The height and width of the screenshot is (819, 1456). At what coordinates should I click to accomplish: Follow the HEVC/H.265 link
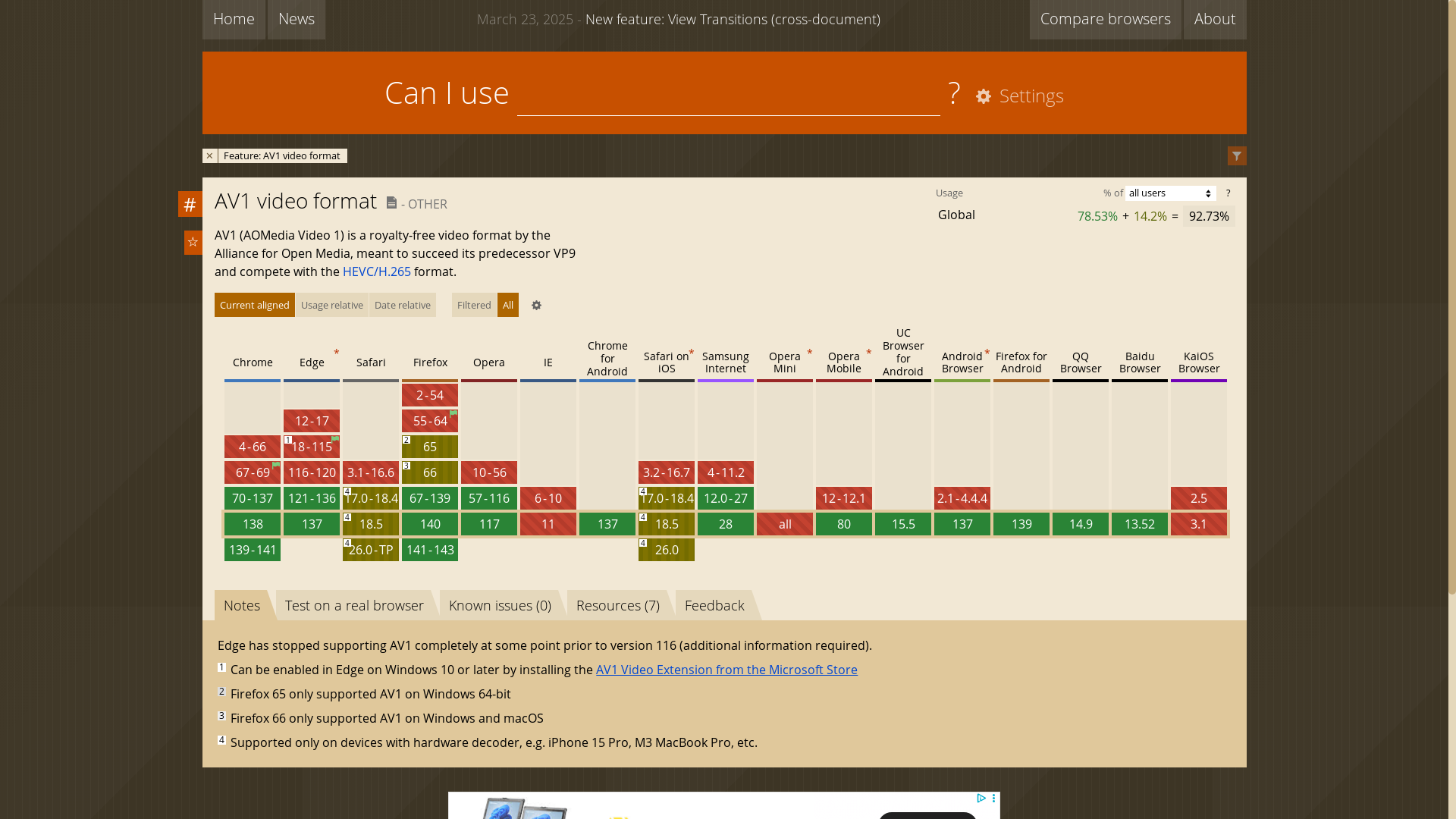pyautogui.click(x=377, y=271)
